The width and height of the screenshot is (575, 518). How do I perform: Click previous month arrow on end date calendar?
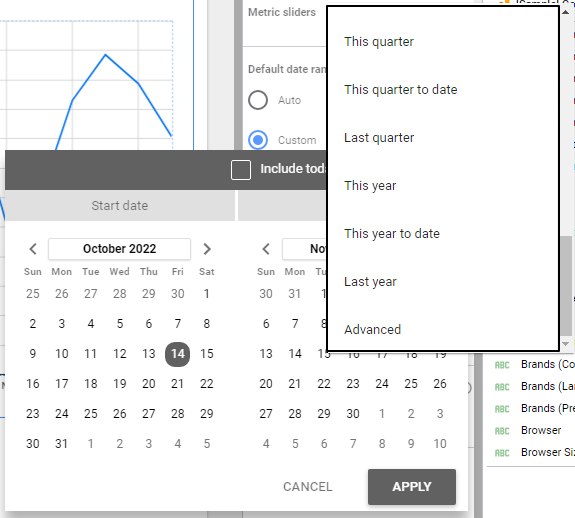click(266, 249)
